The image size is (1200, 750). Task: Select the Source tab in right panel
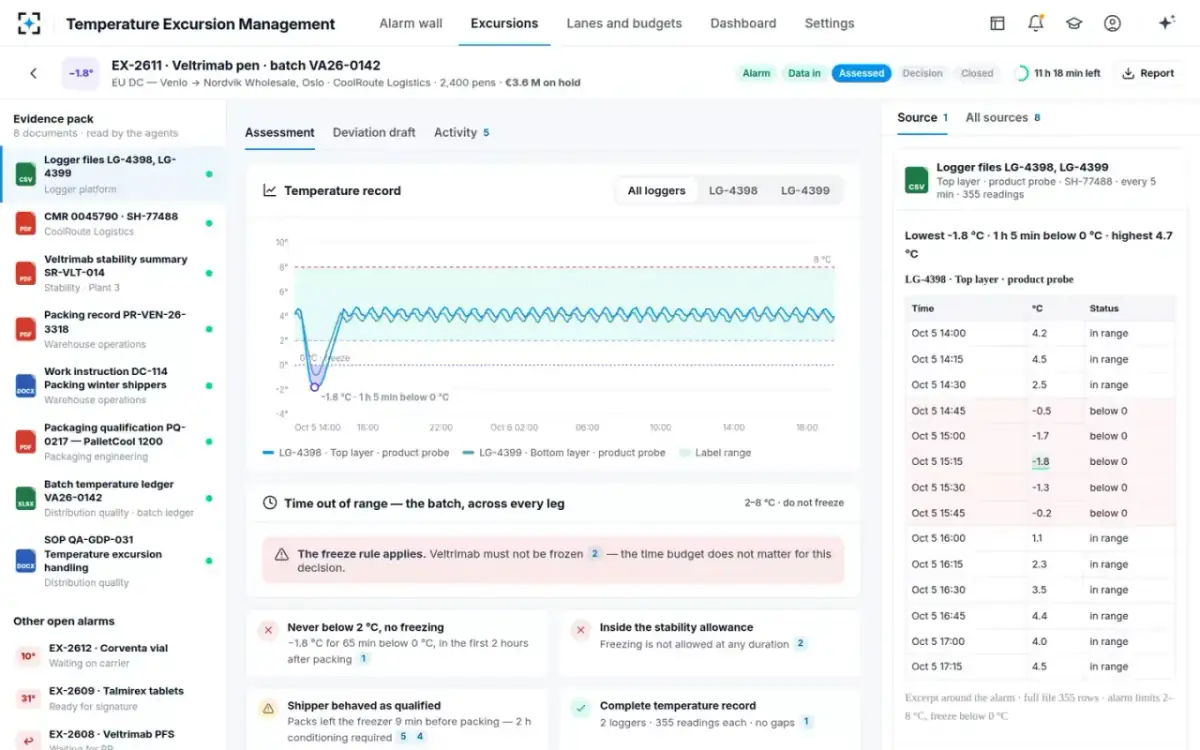922,117
